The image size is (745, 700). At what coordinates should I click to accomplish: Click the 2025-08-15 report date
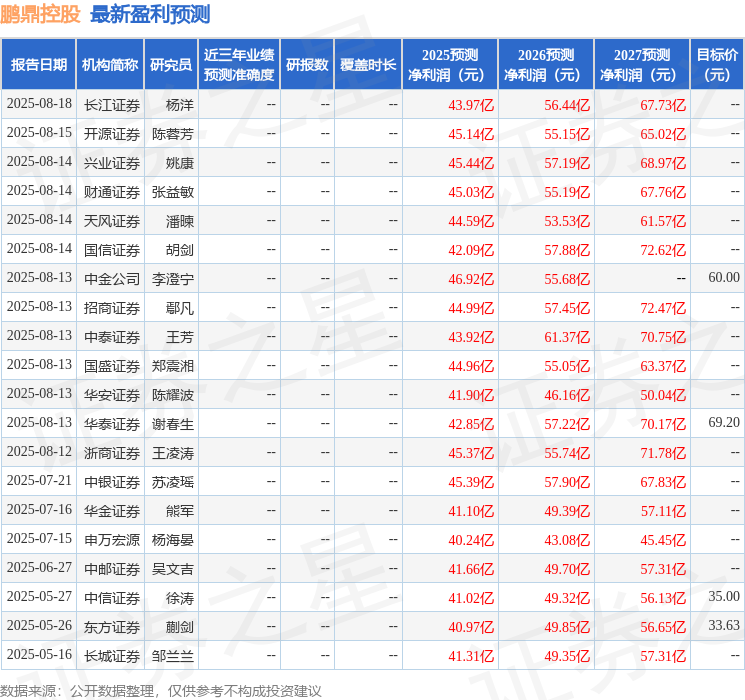tap(39, 133)
